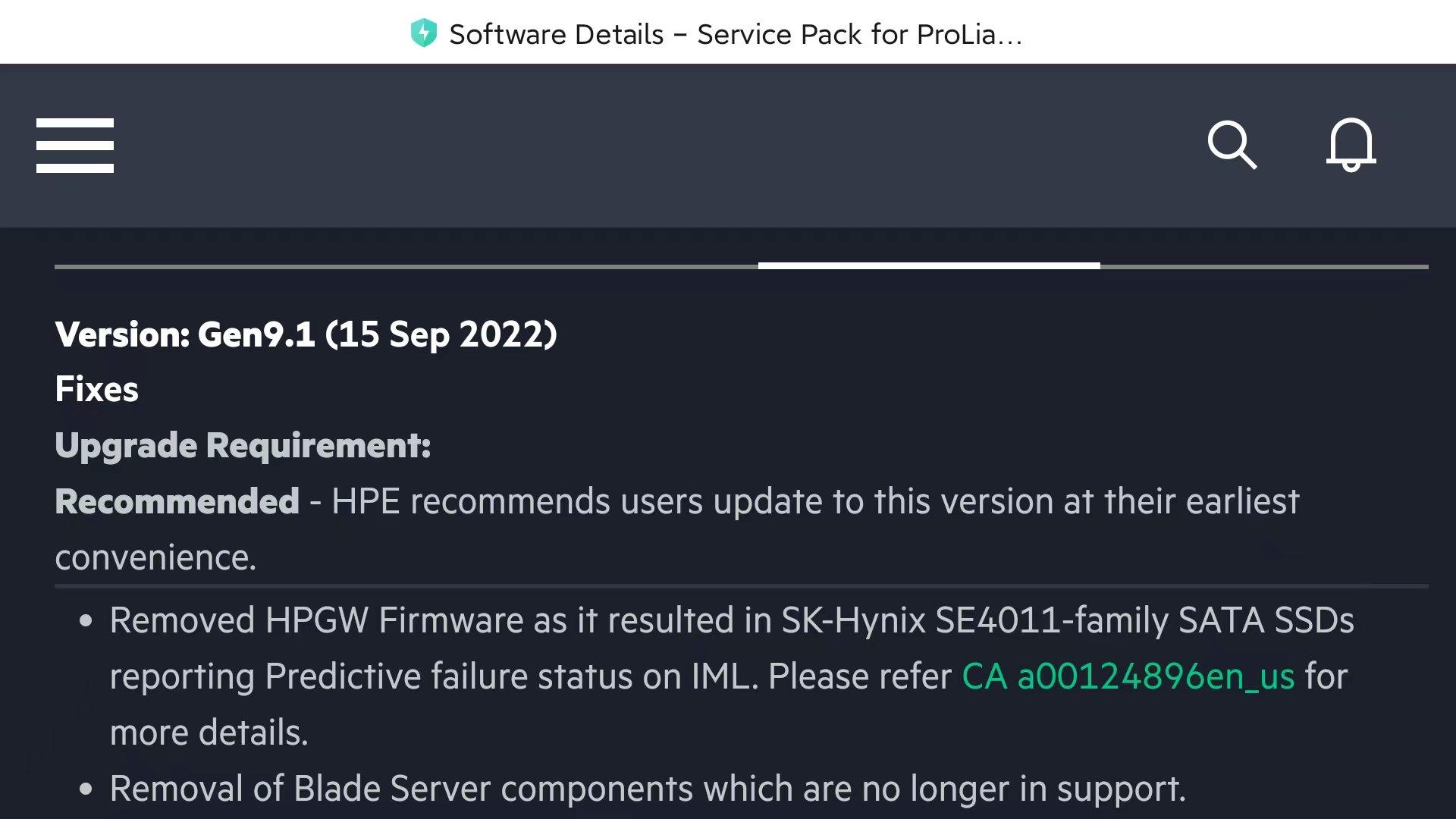Click the Removed HPGW Firmware bullet text
This screenshot has height=819, width=1456.
pos(731,620)
